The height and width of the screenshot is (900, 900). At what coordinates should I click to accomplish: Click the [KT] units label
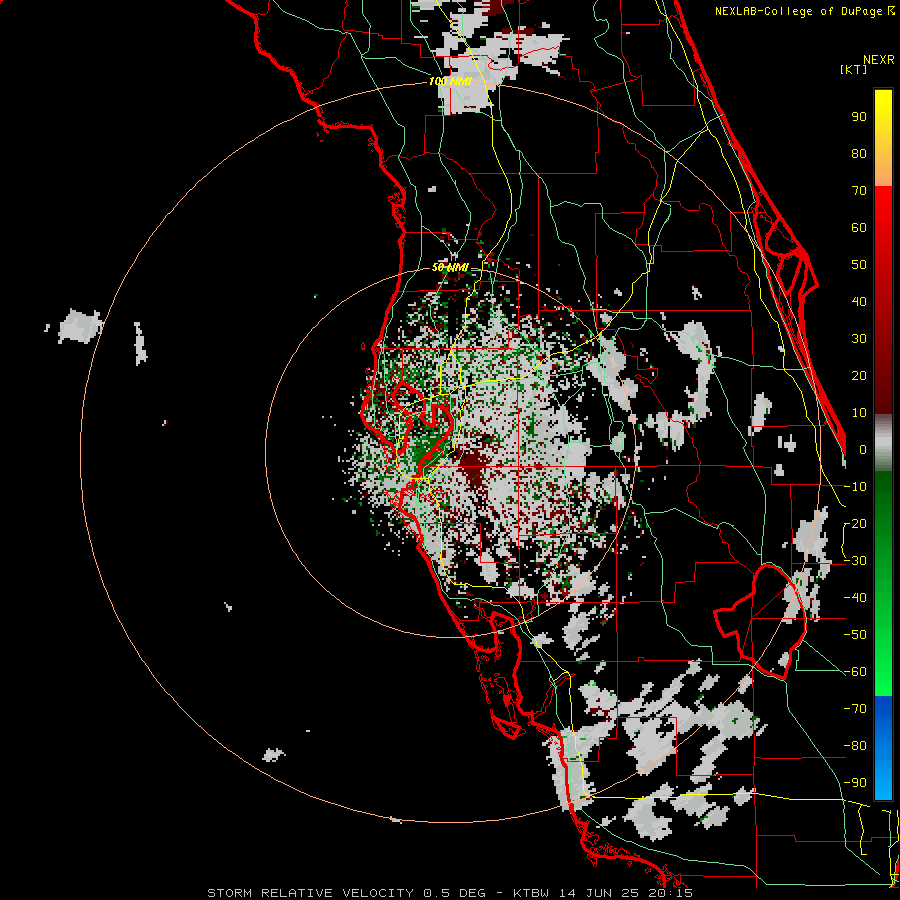(854, 69)
